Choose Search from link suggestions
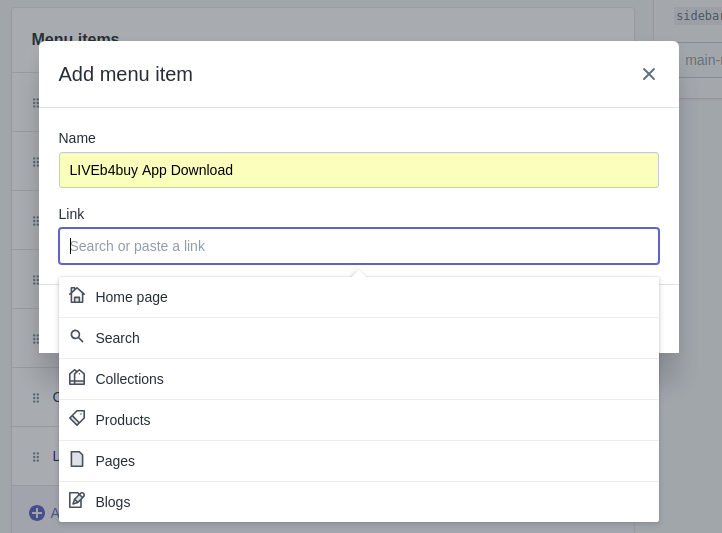 point(359,338)
